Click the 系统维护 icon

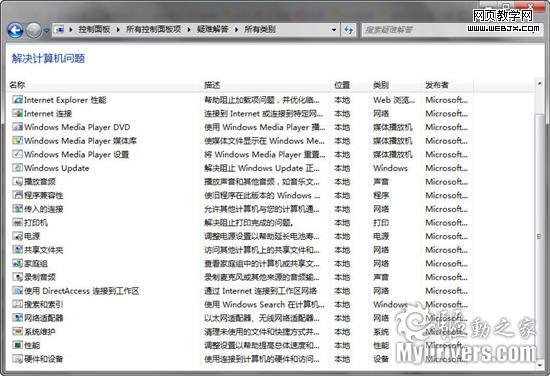(18, 332)
